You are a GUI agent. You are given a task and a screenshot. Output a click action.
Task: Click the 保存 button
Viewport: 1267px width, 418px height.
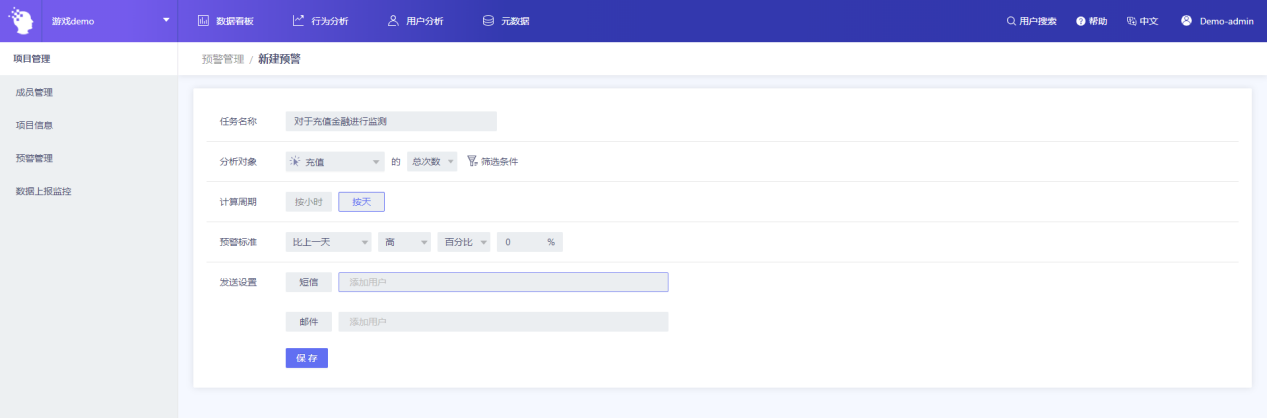[306, 358]
